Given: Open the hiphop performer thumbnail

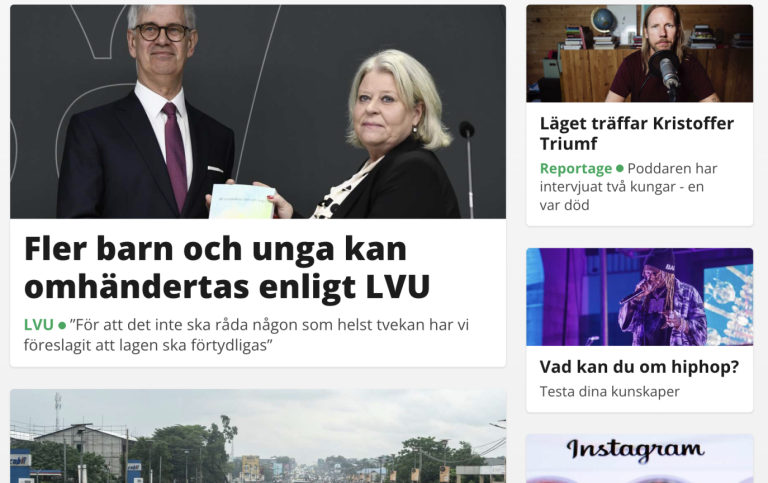Looking at the screenshot, I should 639,297.
